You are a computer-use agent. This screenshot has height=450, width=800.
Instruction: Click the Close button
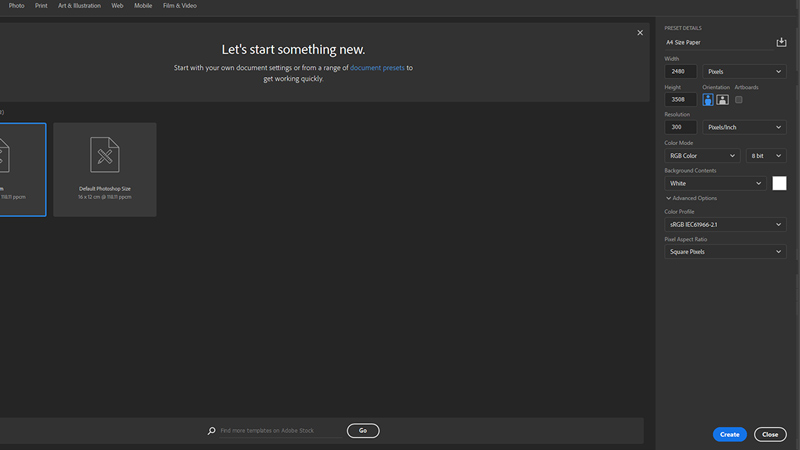pos(770,434)
